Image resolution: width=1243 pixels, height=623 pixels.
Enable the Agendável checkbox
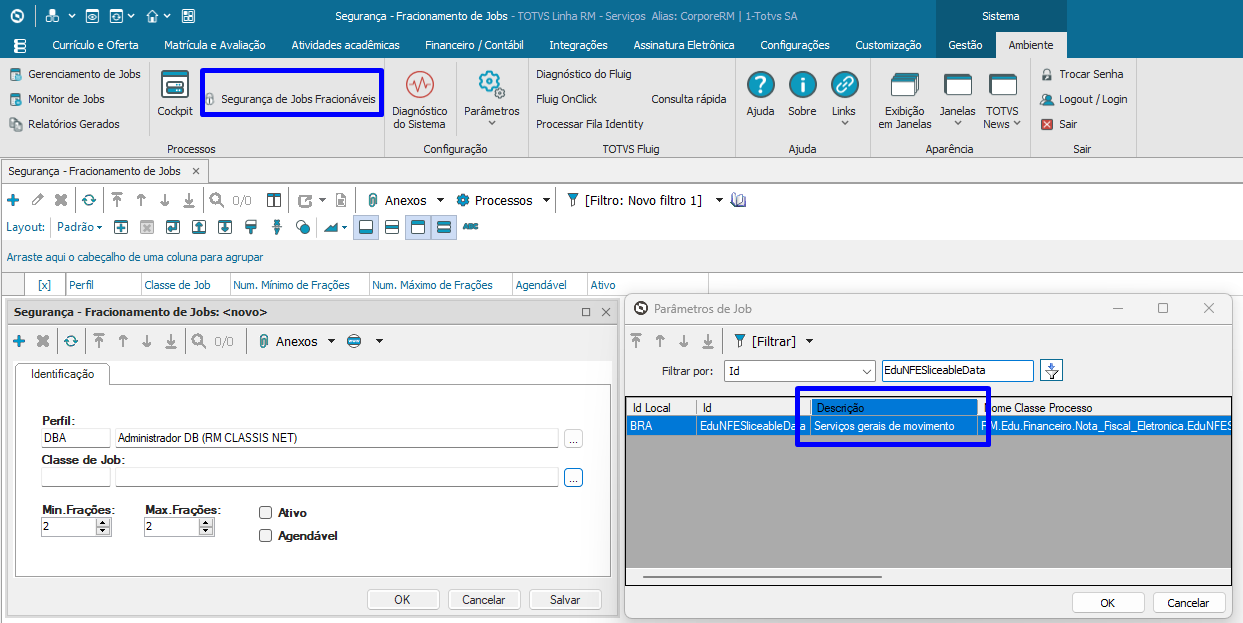(x=265, y=535)
